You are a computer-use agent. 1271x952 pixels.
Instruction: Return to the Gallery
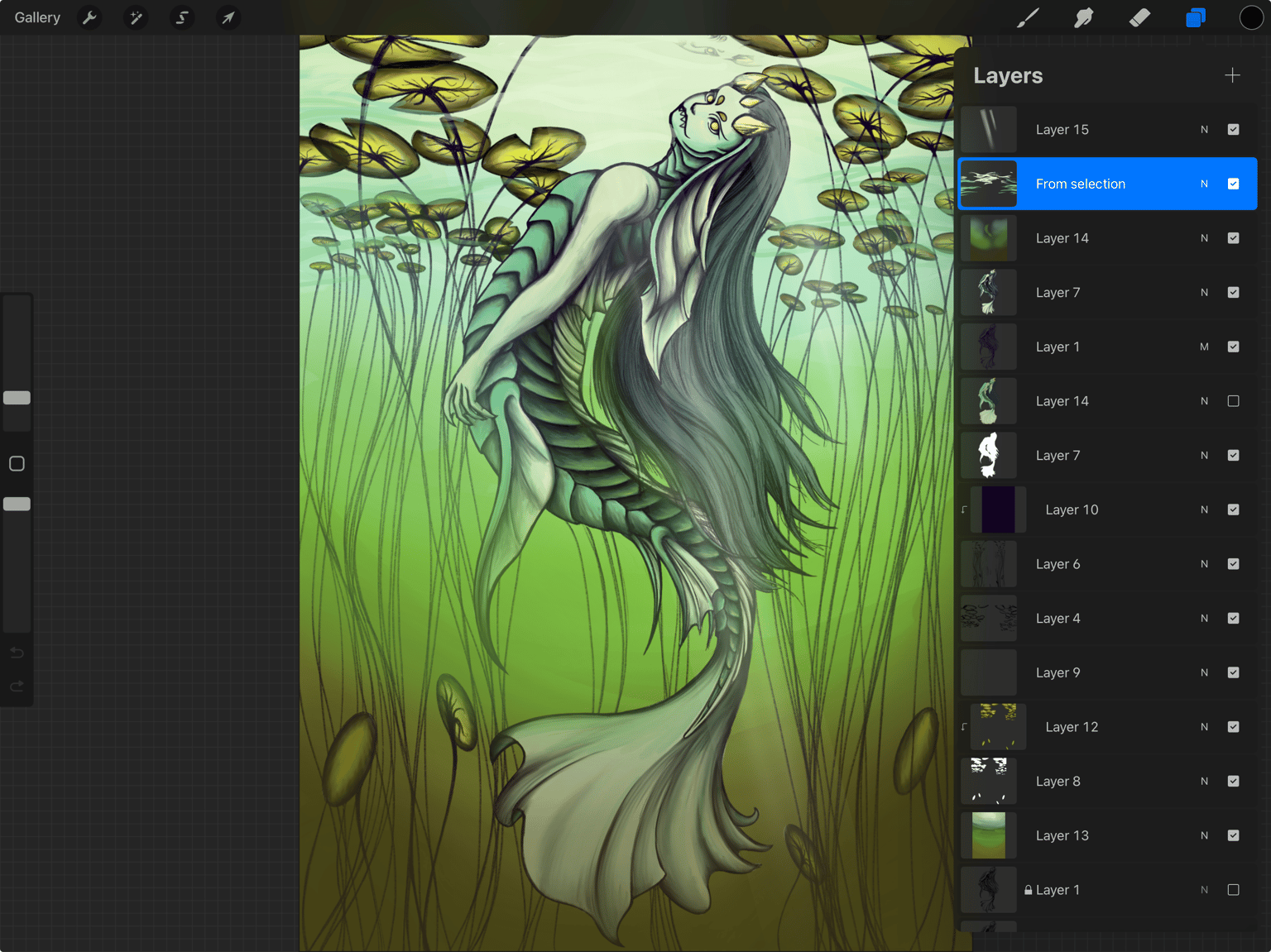37,17
